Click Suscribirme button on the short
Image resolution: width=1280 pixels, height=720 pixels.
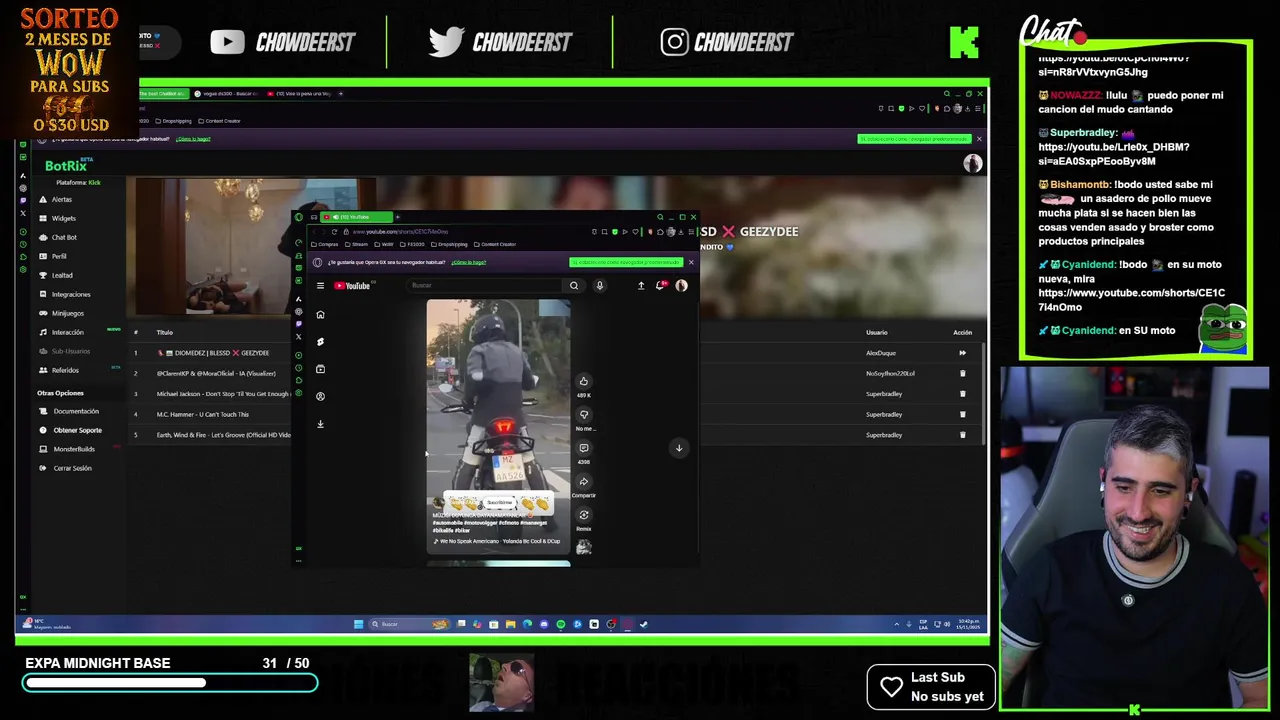[x=499, y=503]
